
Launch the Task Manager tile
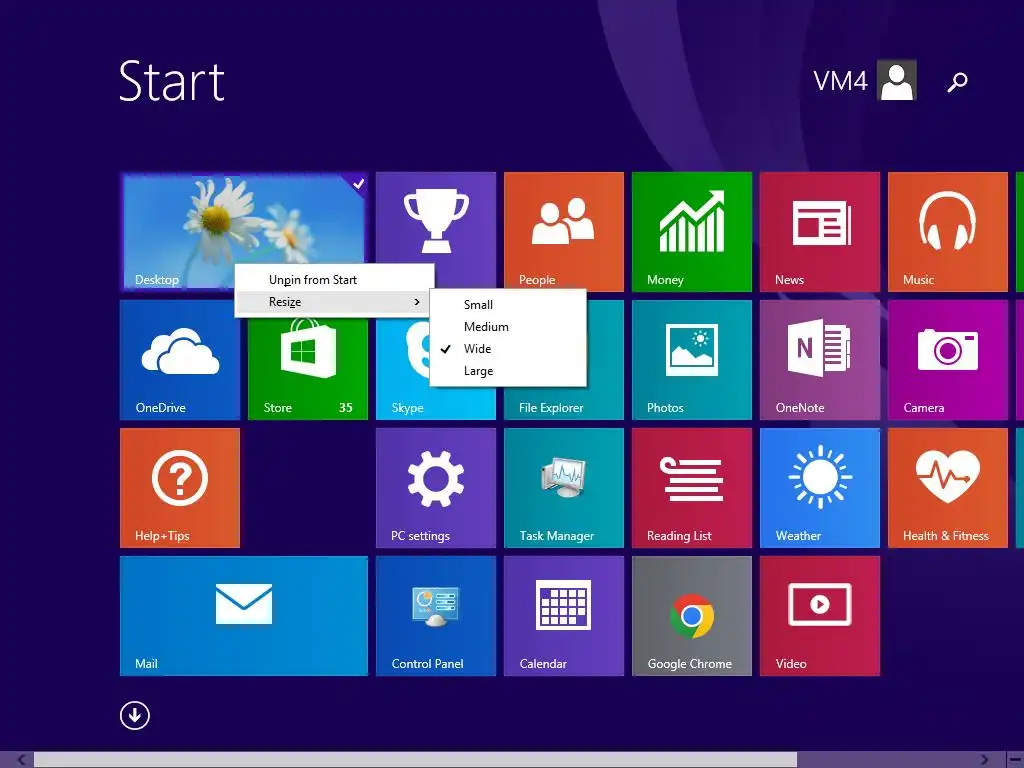pyautogui.click(x=564, y=487)
